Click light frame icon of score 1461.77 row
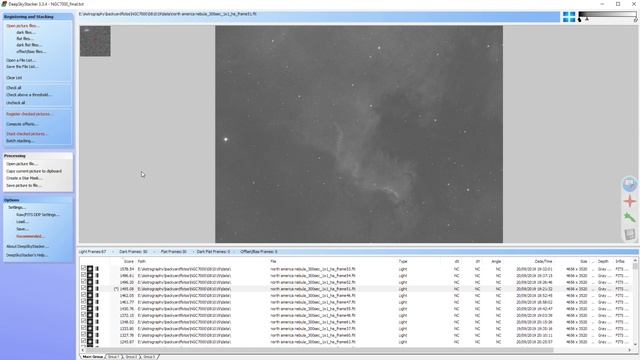This screenshot has width=640, height=360. 90,302
